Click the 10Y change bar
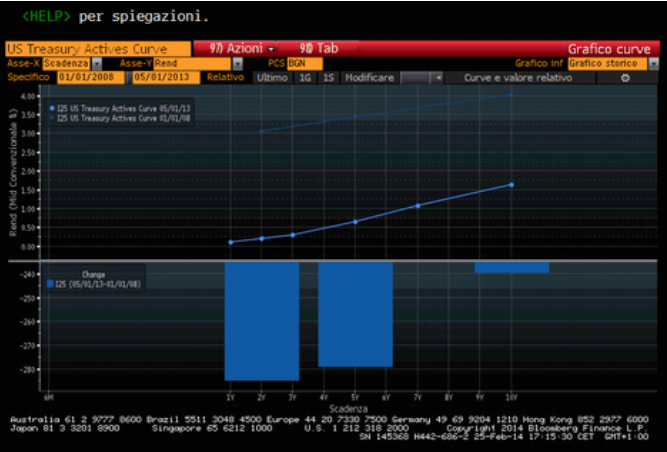The height and width of the screenshot is (452, 667). [x=511, y=267]
